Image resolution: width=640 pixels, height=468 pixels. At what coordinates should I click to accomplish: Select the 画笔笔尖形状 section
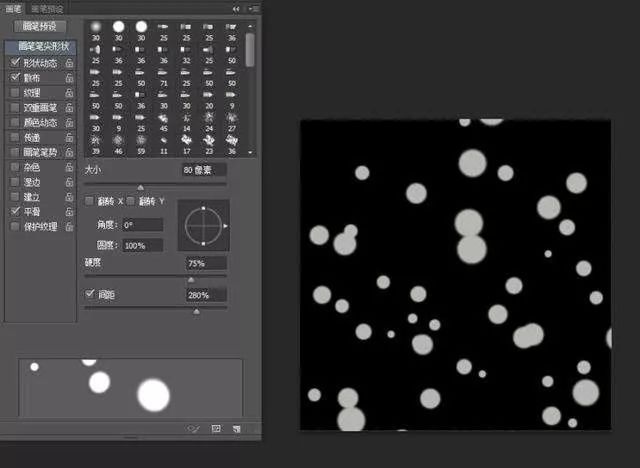(40, 47)
